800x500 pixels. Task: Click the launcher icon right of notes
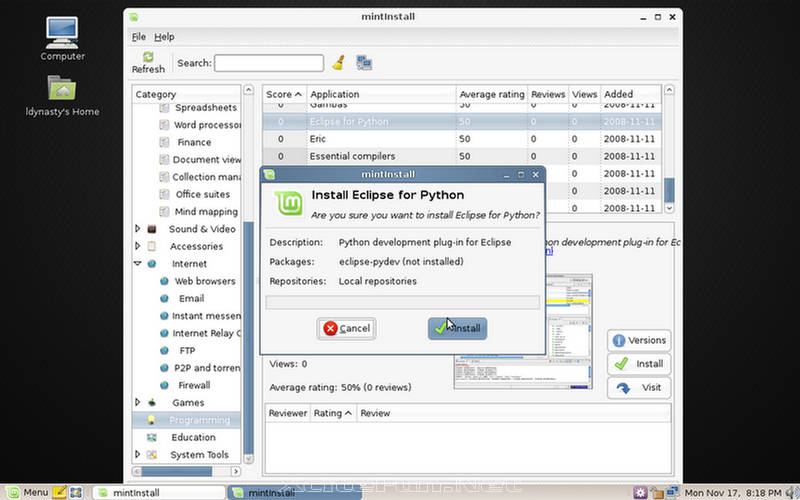(76, 492)
